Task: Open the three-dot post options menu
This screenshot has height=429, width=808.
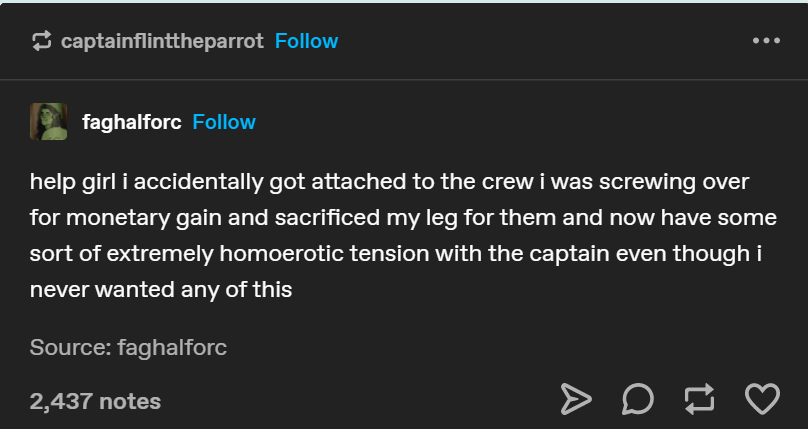Action: tap(765, 41)
